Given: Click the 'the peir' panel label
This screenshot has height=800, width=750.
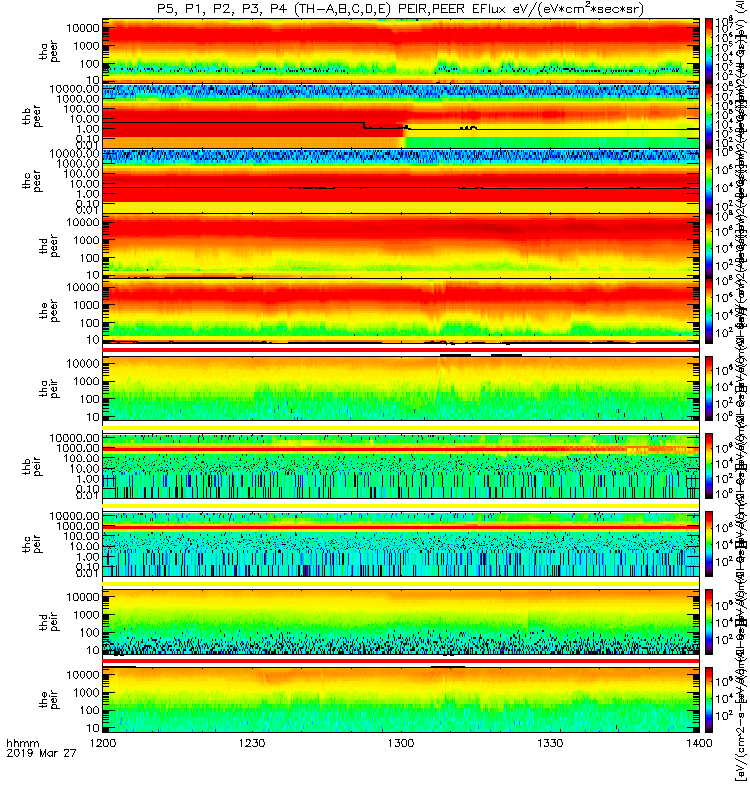Looking at the screenshot, I should [49, 699].
